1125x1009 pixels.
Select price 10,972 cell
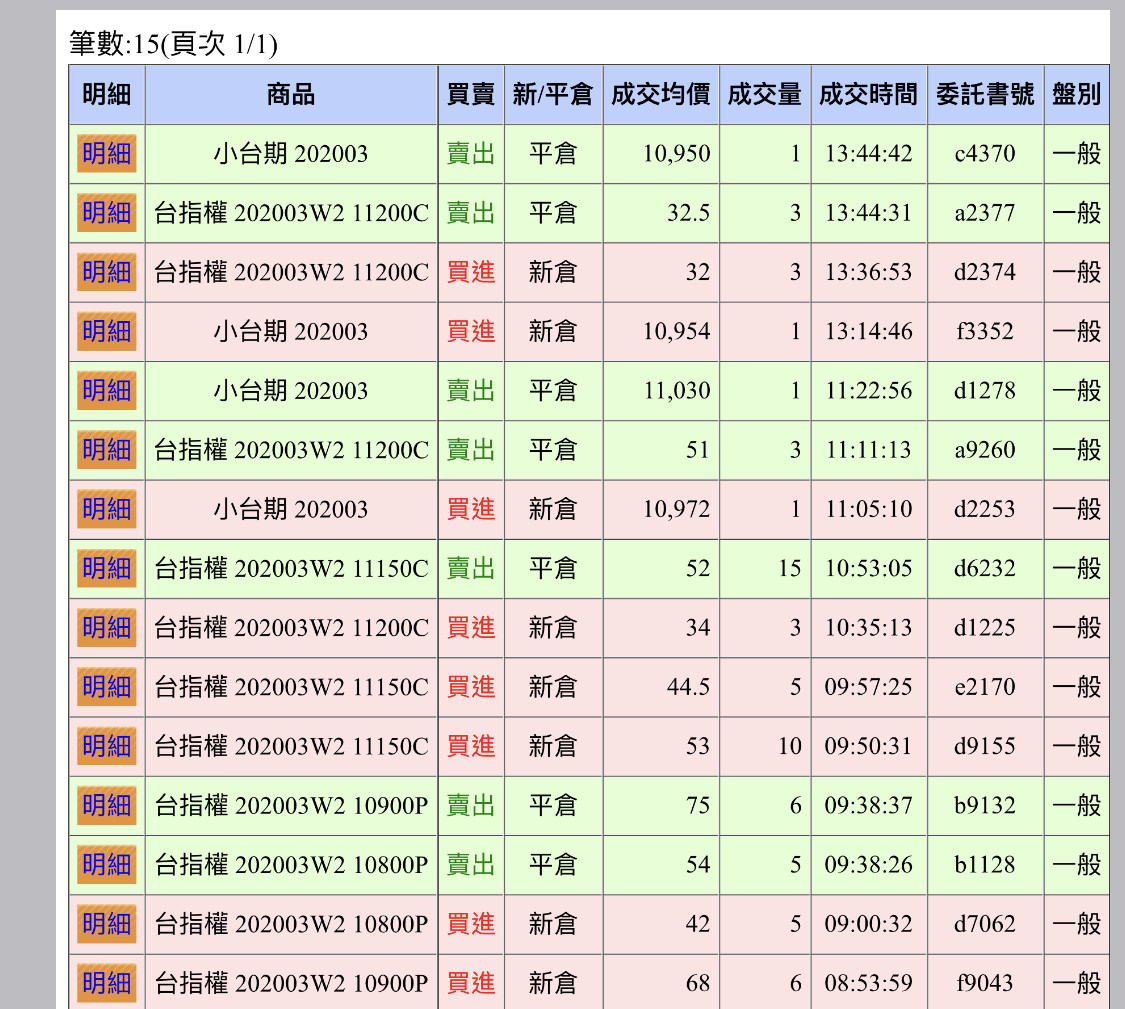click(x=661, y=510)
